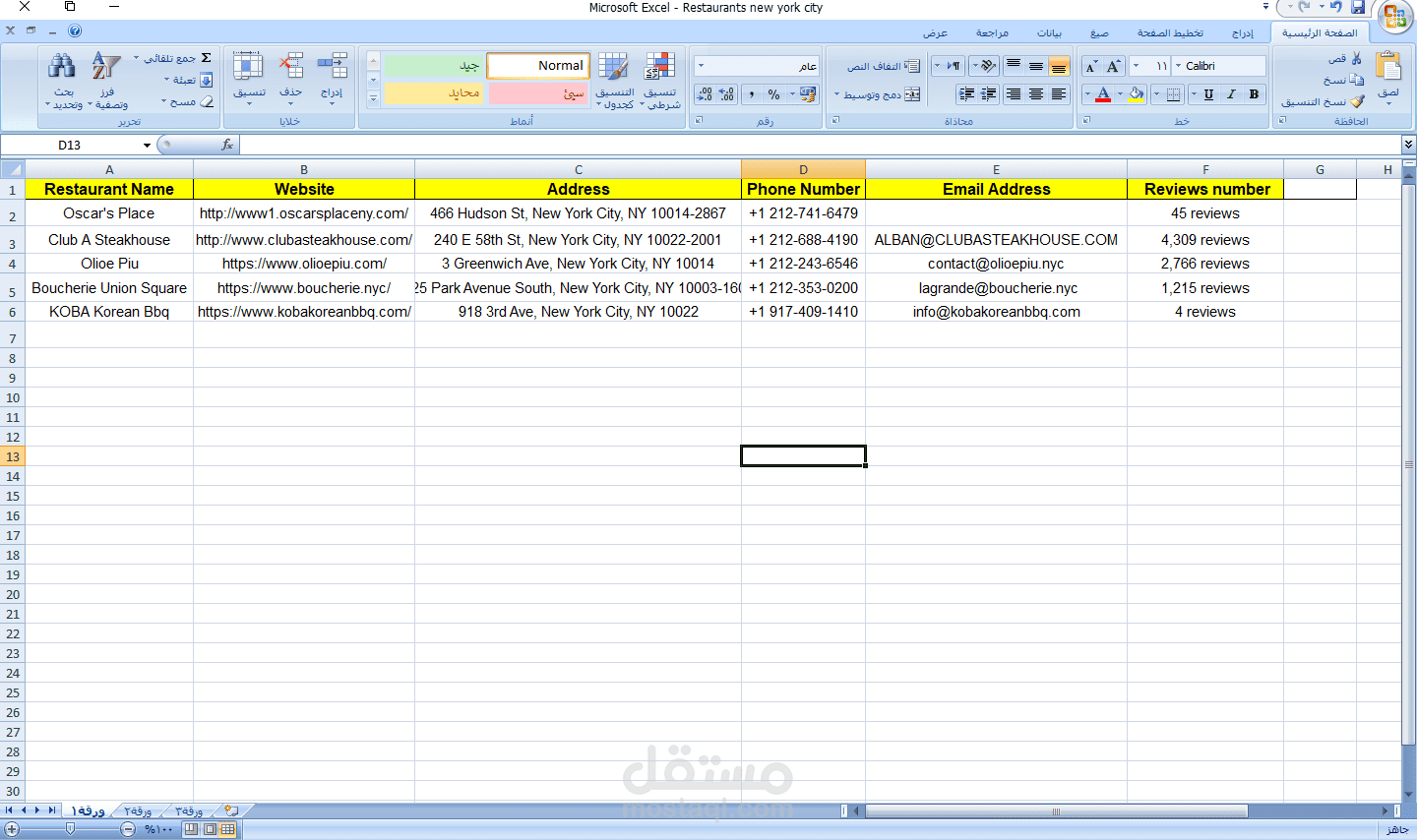Open the Name Box dropdown arrow

pyautogui.click(x=147, y=145)
